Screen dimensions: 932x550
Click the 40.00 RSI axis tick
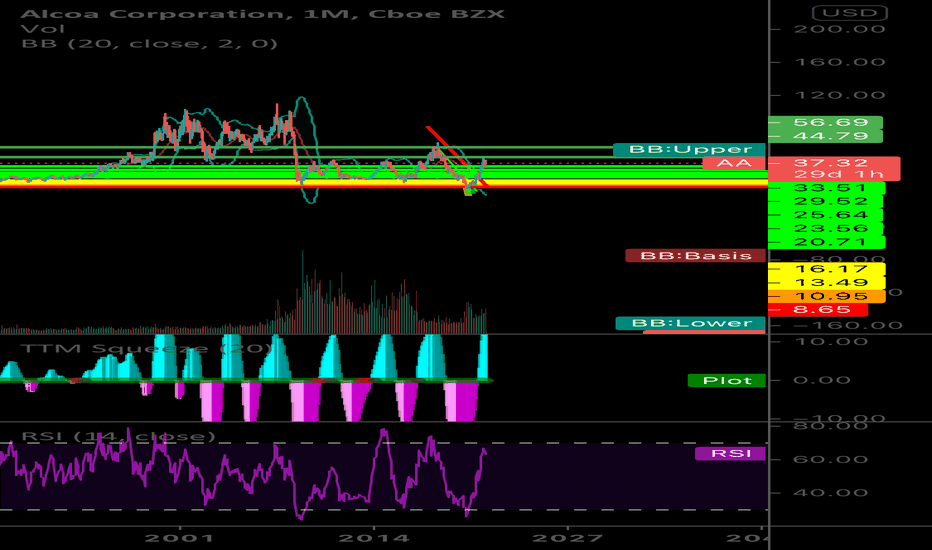830,493
